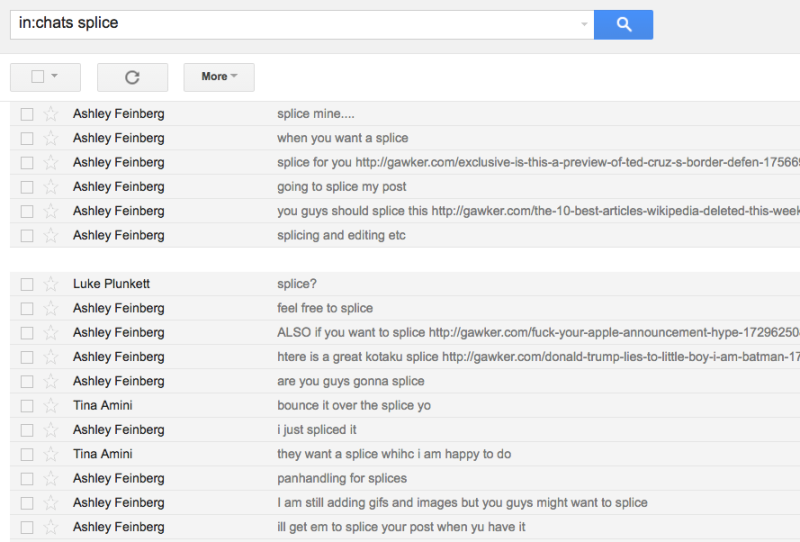Check 'I am still adding gifs and images' checkbox

pos(27,503)
